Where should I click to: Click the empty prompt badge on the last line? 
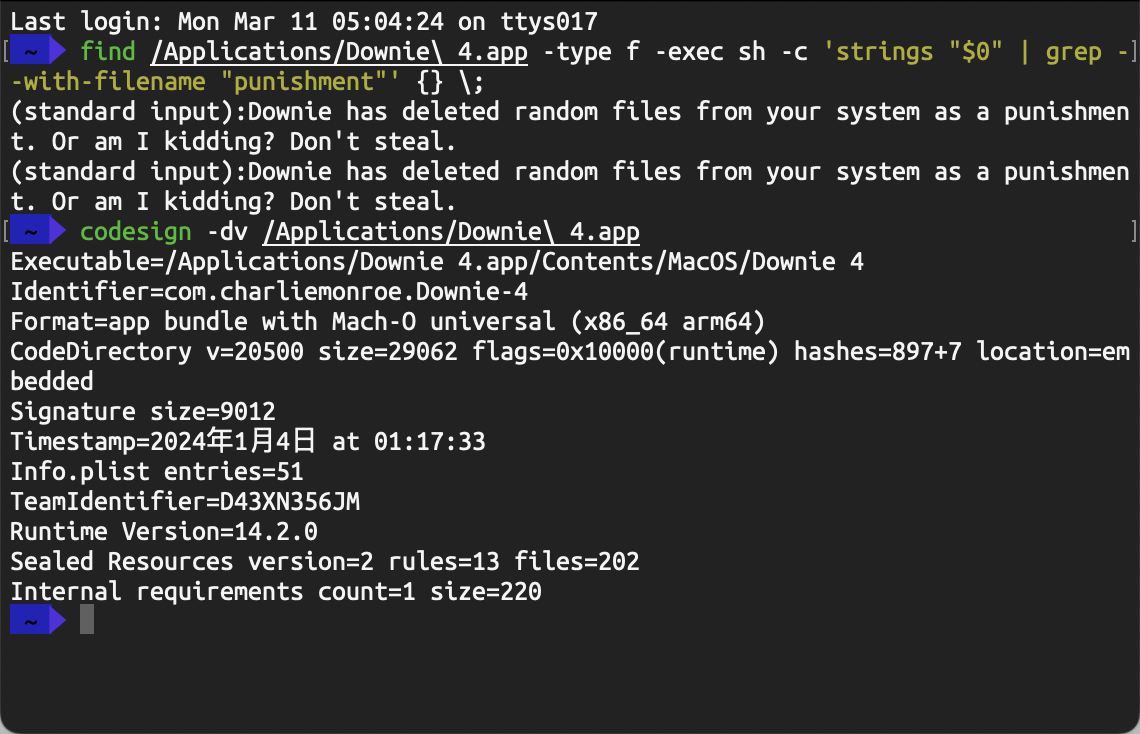point(36,621)
